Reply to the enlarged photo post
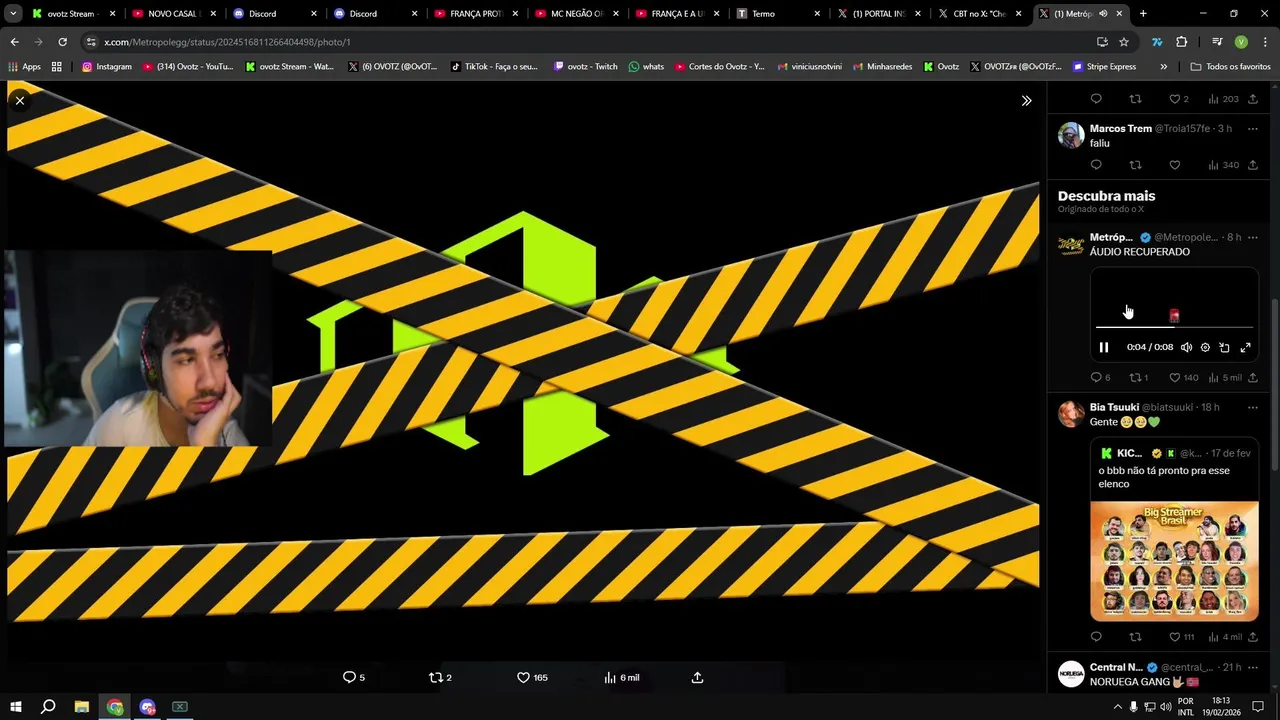The image size is (1280, 720). coord(354,677)
